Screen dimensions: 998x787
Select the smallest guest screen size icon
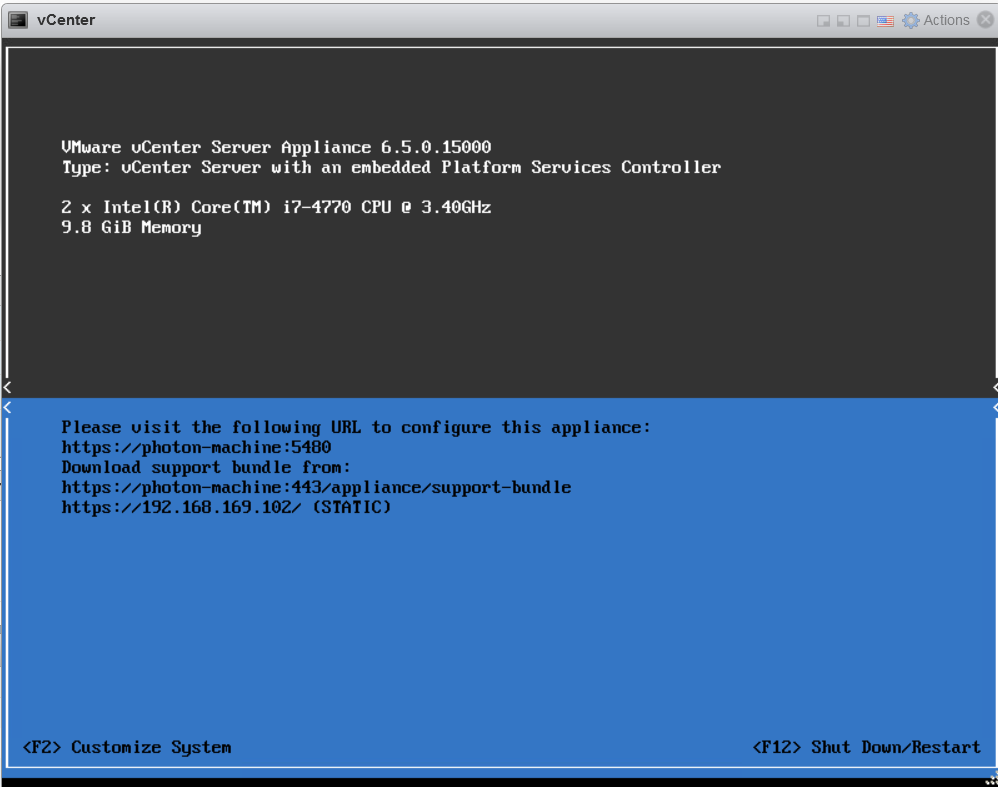(x=822, y=19)
